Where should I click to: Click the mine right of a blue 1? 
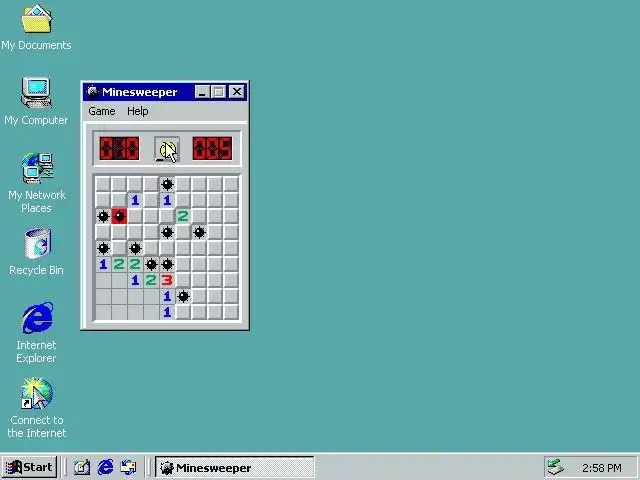coord(183,296)
